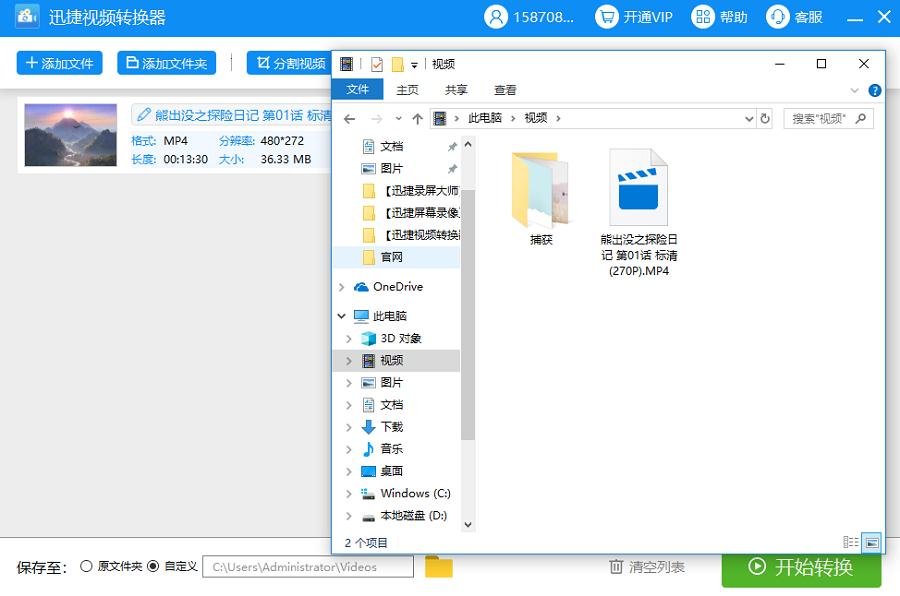Open 【迅捷视频转换 folder in sidebar
The width and height of the screenshot is (900, 596).
[411, 235]
